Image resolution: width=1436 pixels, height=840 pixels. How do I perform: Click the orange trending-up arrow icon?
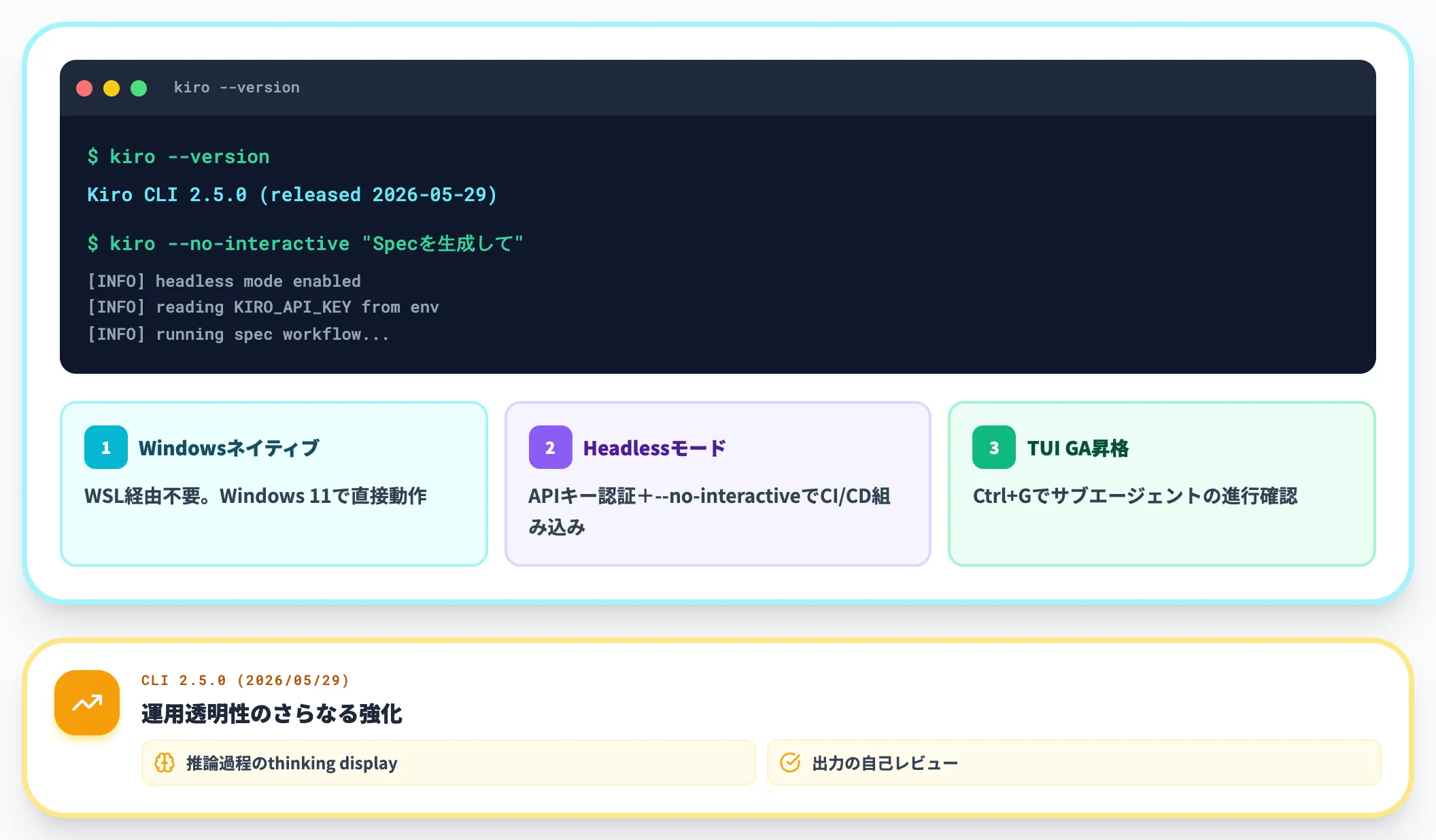87,703
